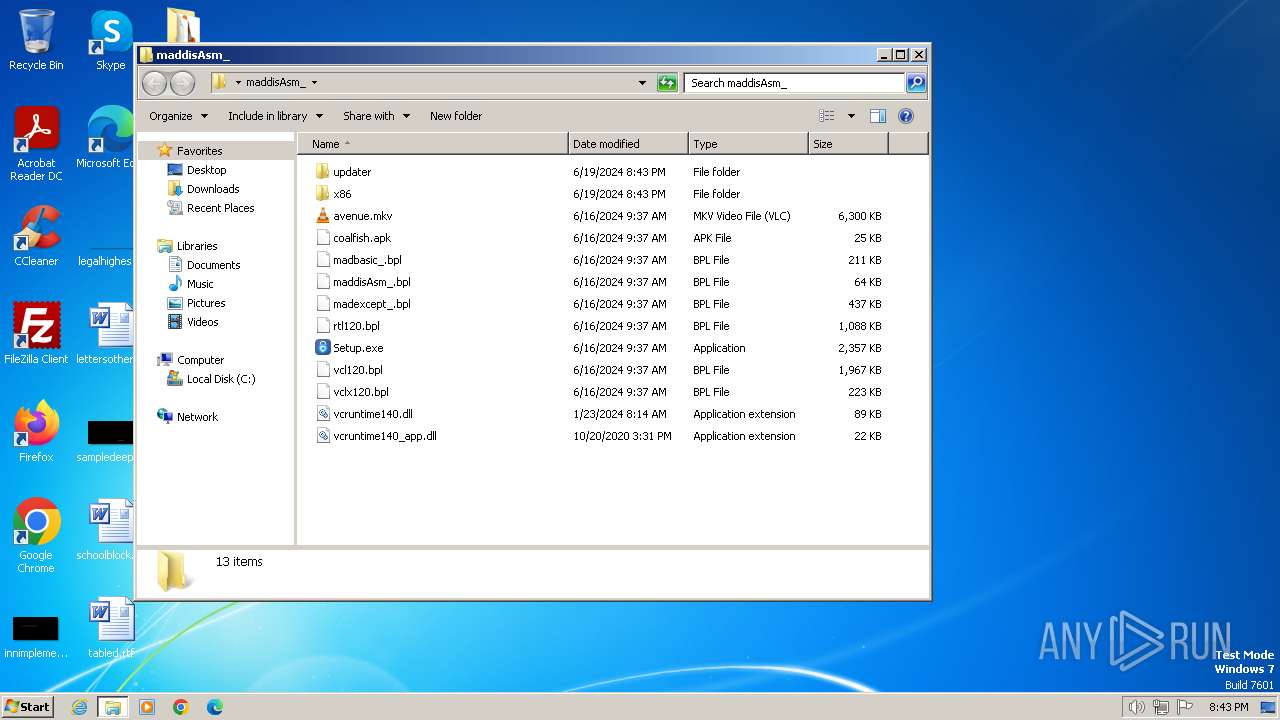This screenshot has height=720, width=1280.
Task: Click the volume speaker tray icon
Action: 1136,707
